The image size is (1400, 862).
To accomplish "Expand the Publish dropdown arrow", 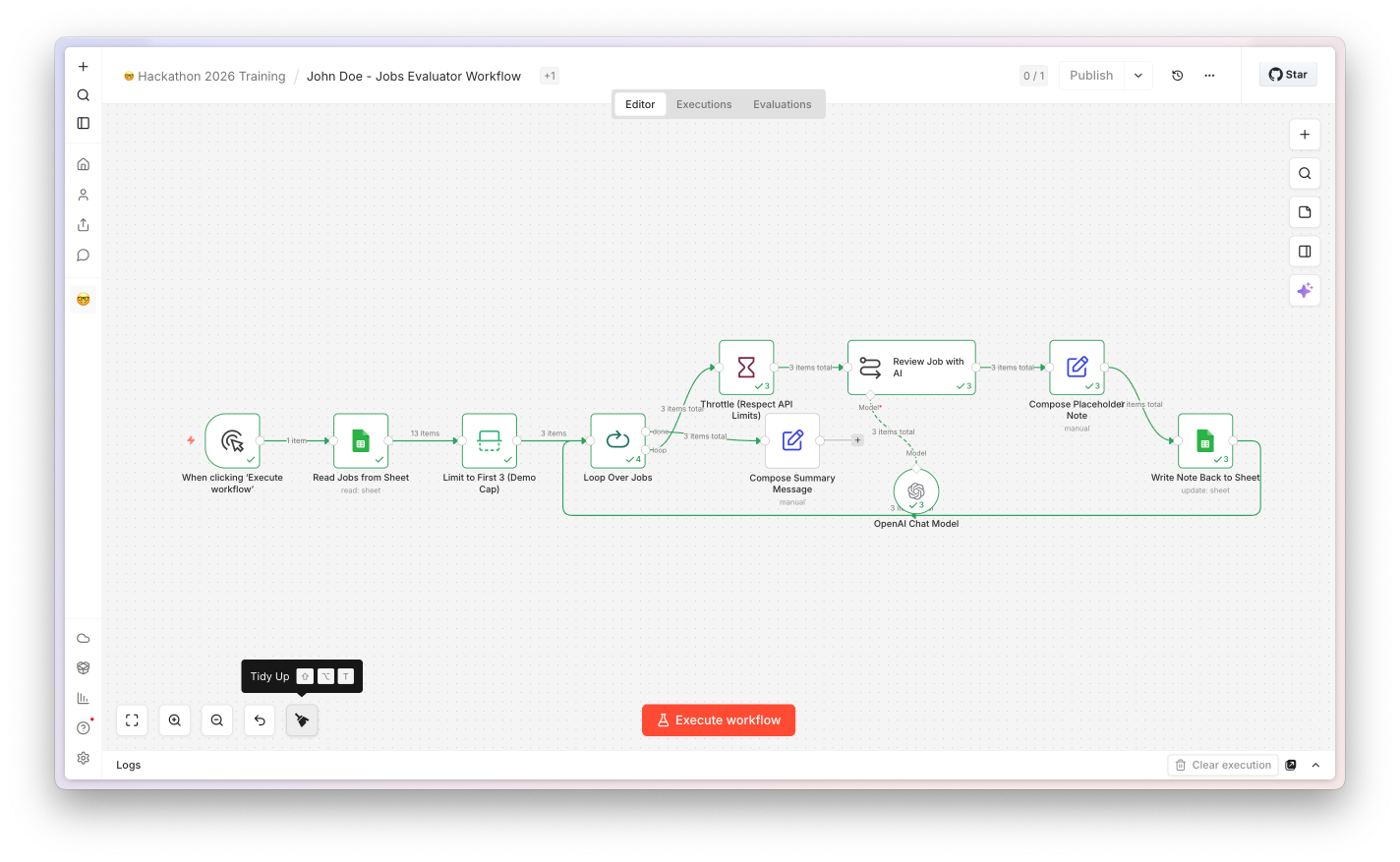I will [x=1138, y=76].
